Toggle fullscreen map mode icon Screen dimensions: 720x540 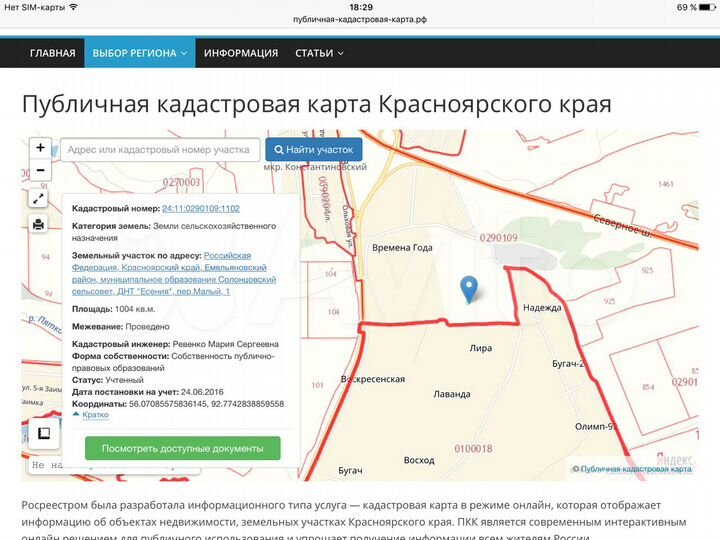(39, 199)
